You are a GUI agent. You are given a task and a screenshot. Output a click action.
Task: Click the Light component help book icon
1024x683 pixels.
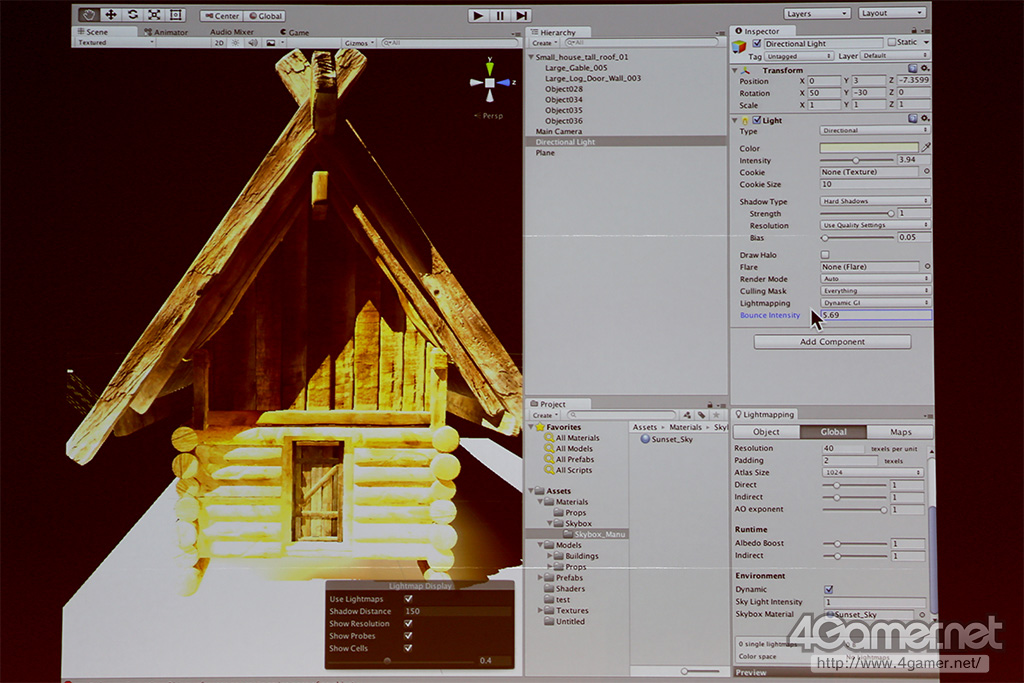[912, 119]
